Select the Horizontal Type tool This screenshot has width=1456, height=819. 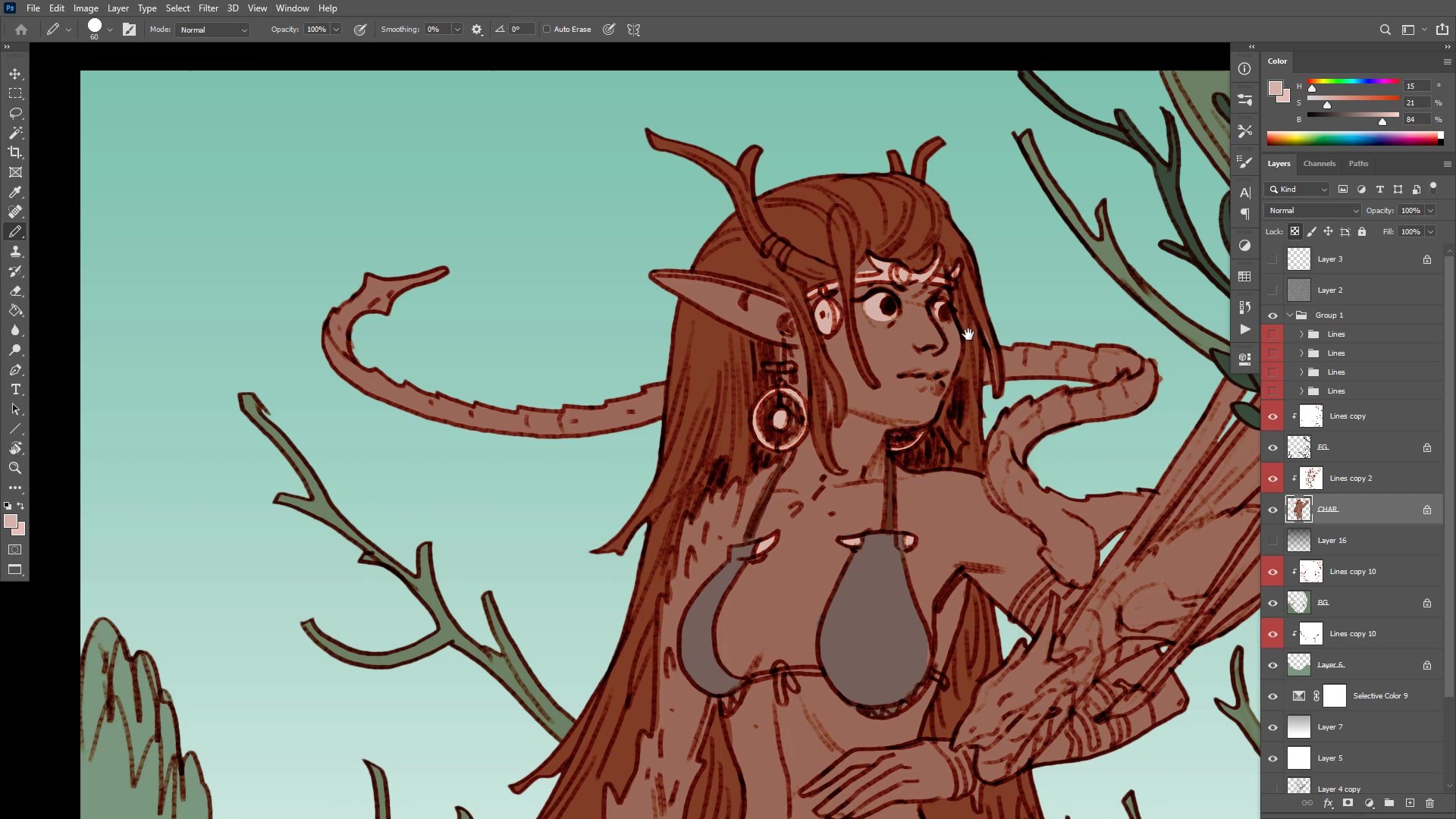tap(15, 389)
